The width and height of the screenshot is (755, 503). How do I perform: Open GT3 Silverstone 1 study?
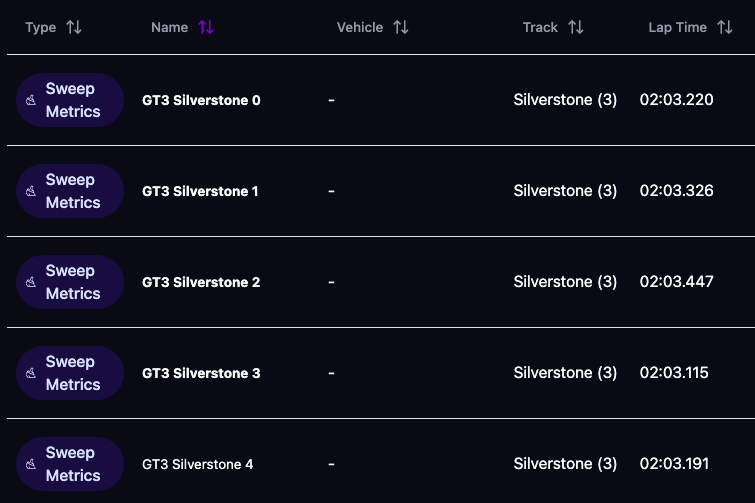coord(200,191)
